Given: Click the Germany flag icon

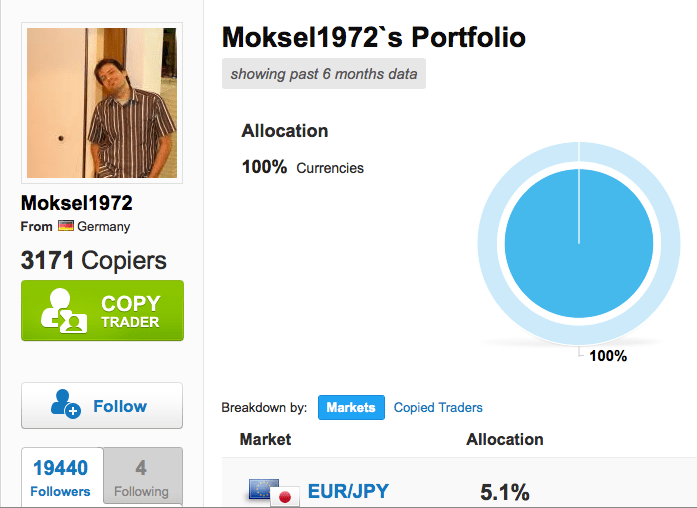Looking at the screenshot, I should point(66,226).
